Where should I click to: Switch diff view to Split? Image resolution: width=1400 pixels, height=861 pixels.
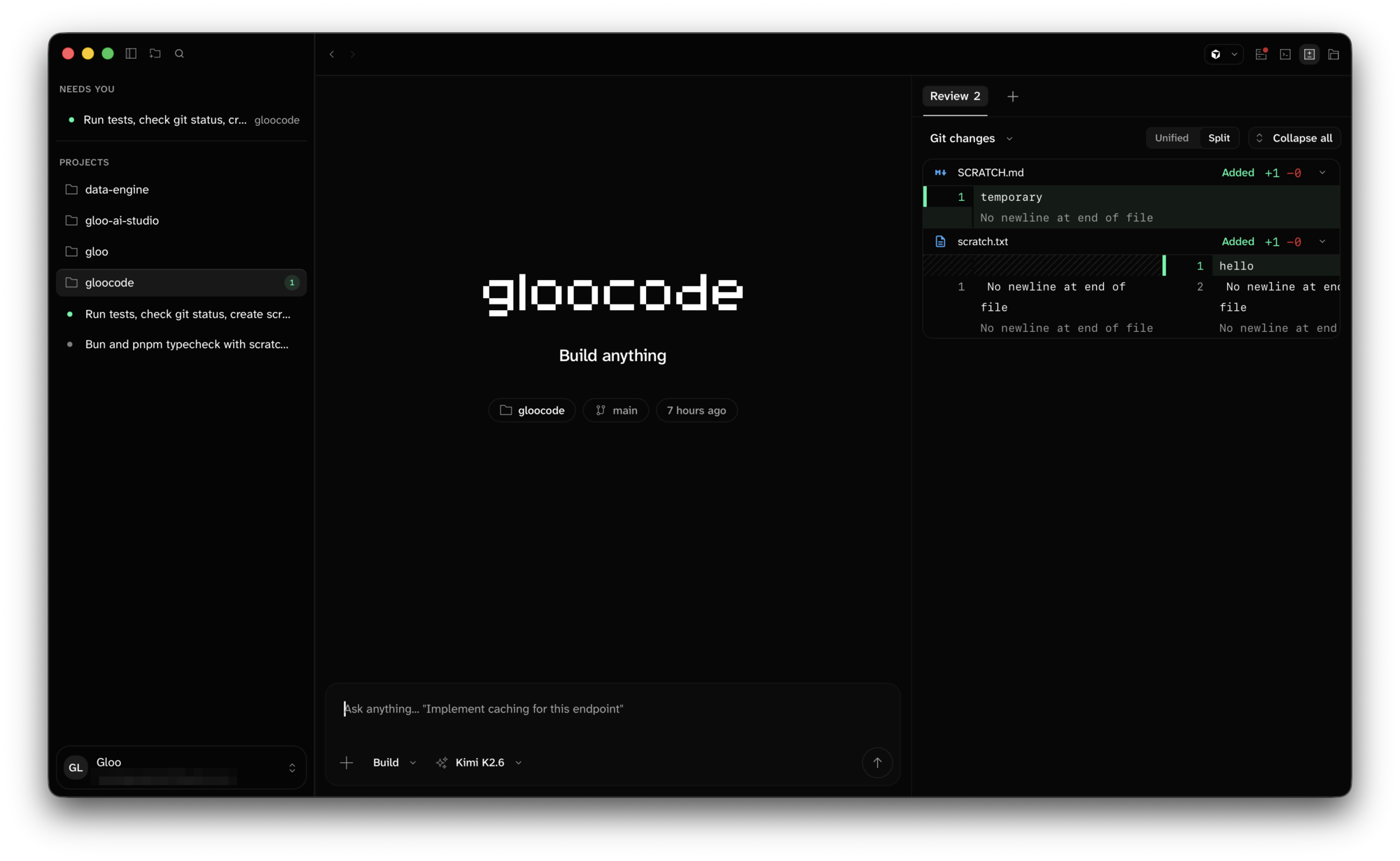[1219, 138]
